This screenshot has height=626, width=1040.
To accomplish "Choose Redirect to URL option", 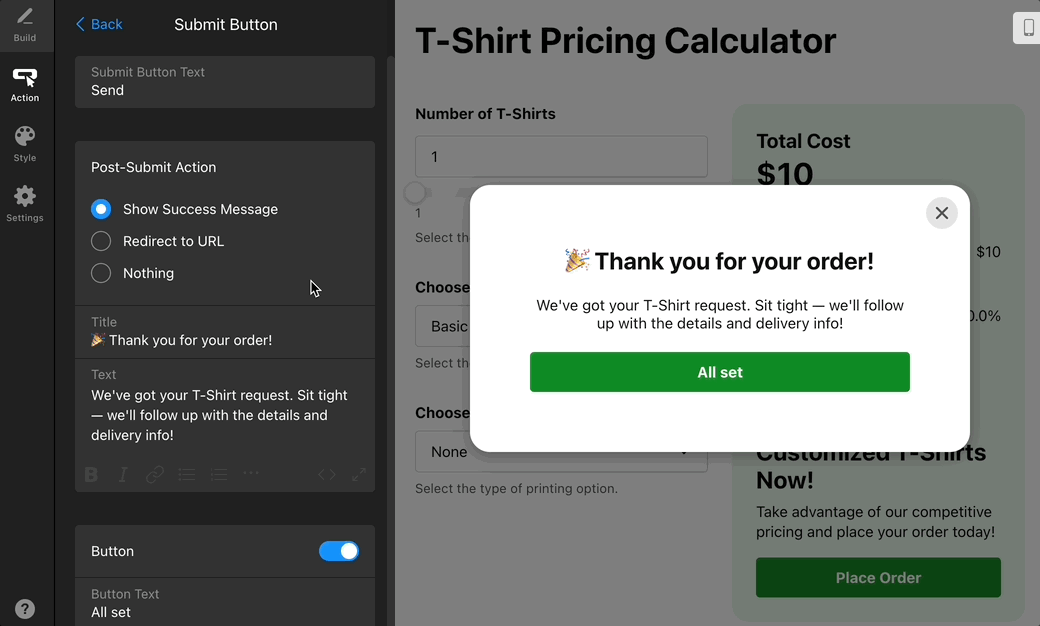I will 101,241.
